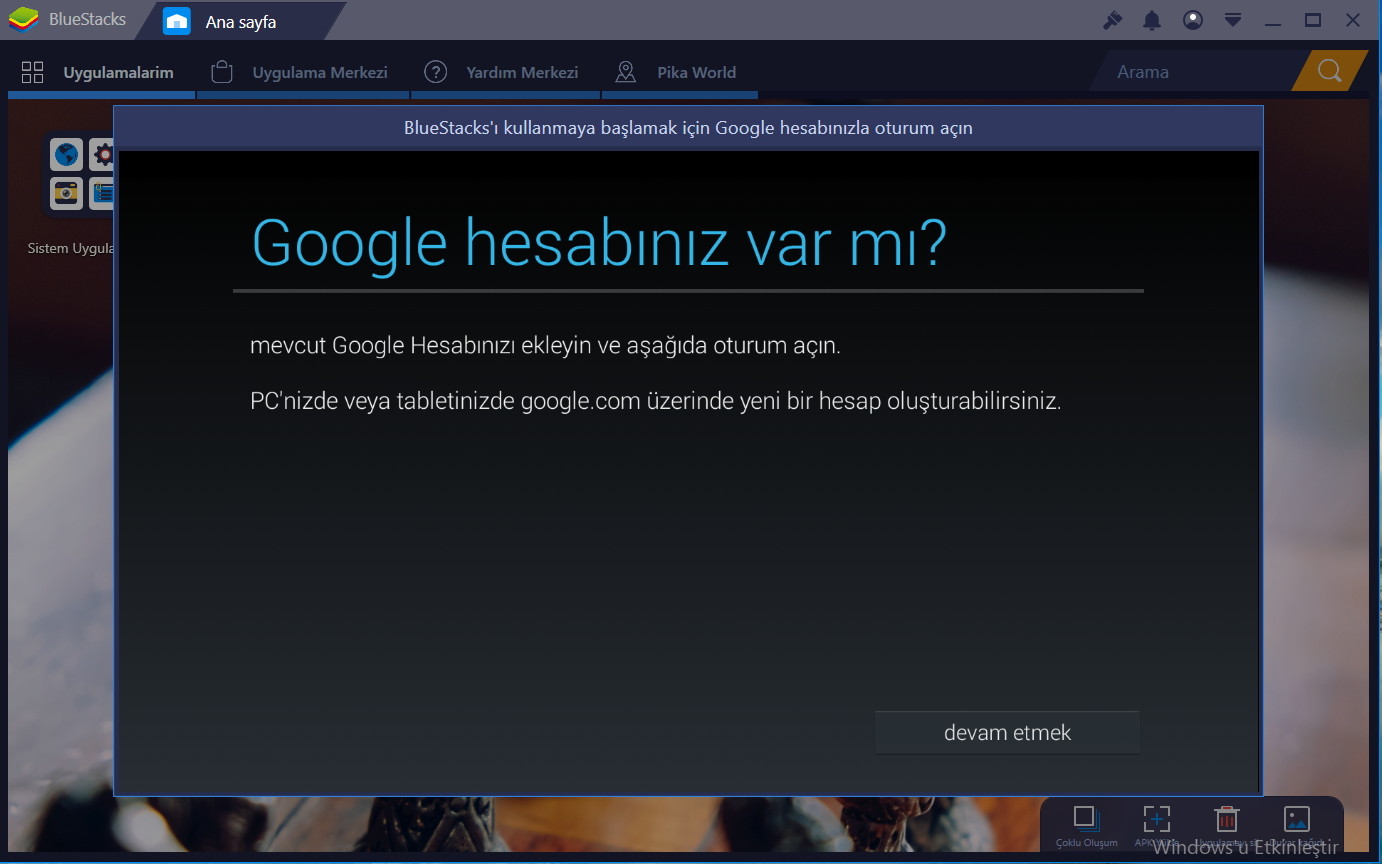Click the mevcut Google Hesabınızı ekleyin text
The width and height of the screenshot is (1382, 864).
pyautogui.click(x=545, y=346)
